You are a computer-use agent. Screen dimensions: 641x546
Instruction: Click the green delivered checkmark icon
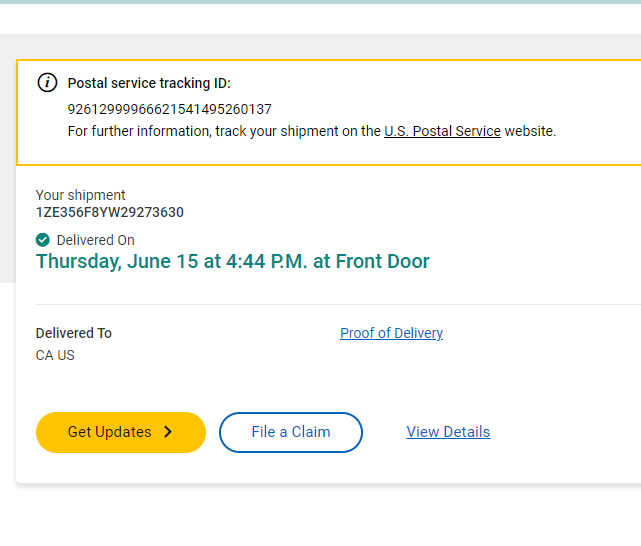coord(43,240)
